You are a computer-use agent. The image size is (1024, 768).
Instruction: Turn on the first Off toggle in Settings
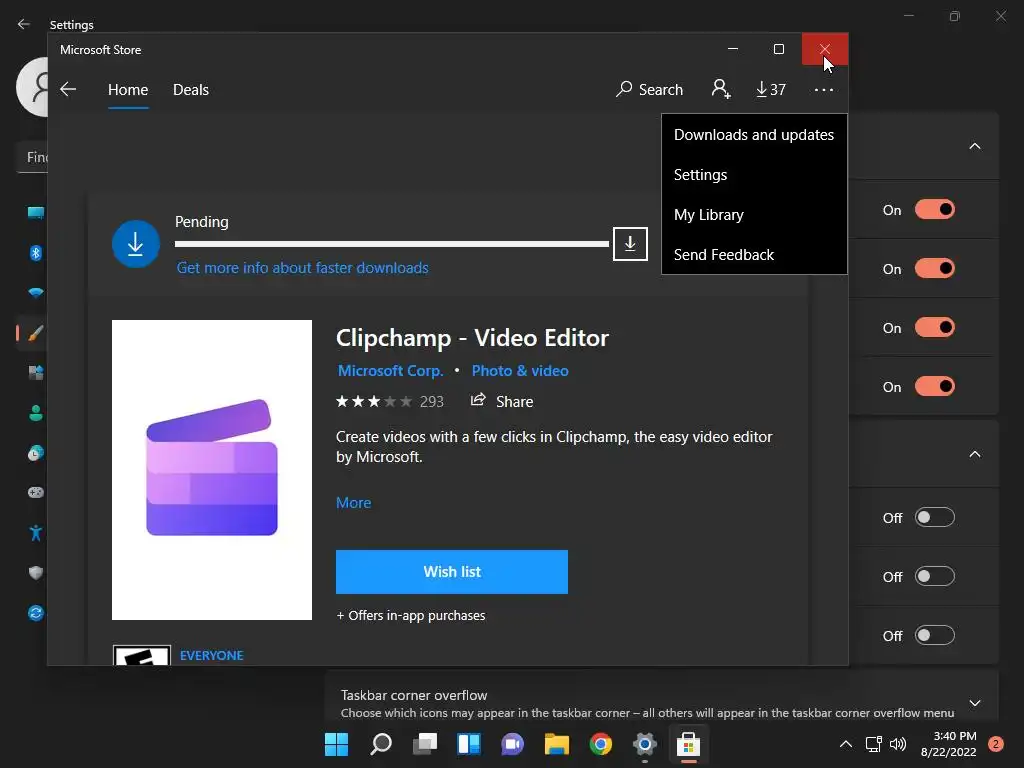click(x=935, y=517)
